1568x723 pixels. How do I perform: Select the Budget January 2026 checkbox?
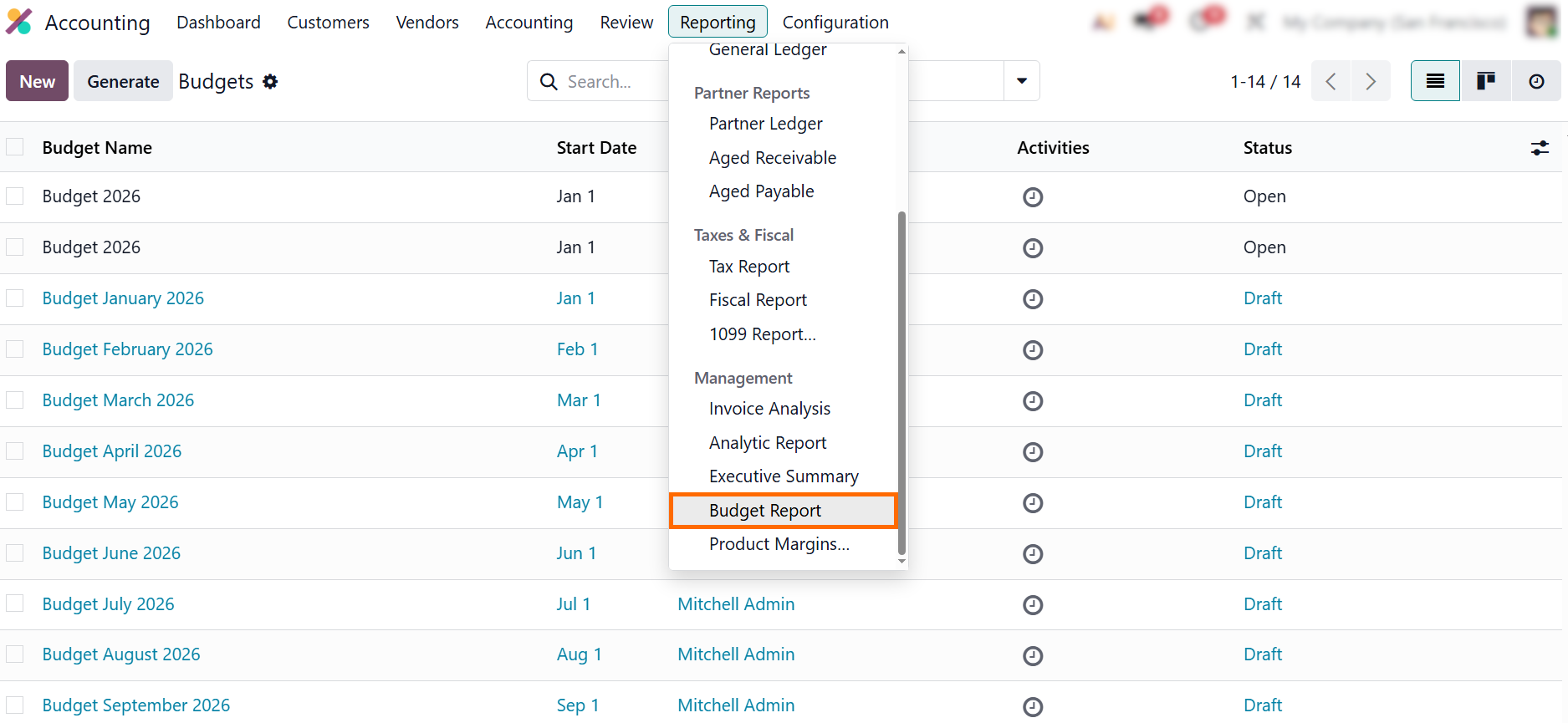[15, 298]
